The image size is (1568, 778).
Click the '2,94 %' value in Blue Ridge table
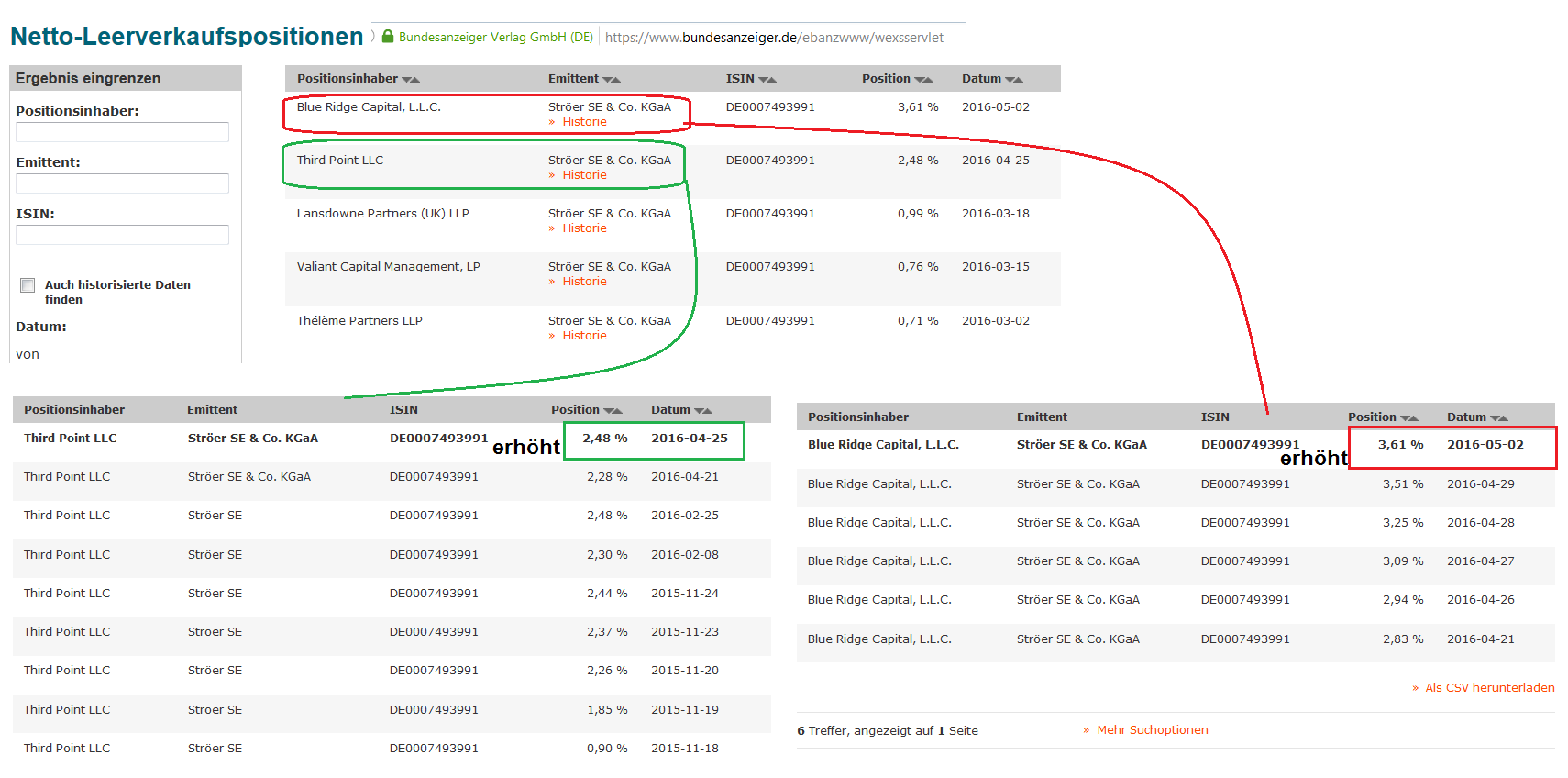point(1403,600)
